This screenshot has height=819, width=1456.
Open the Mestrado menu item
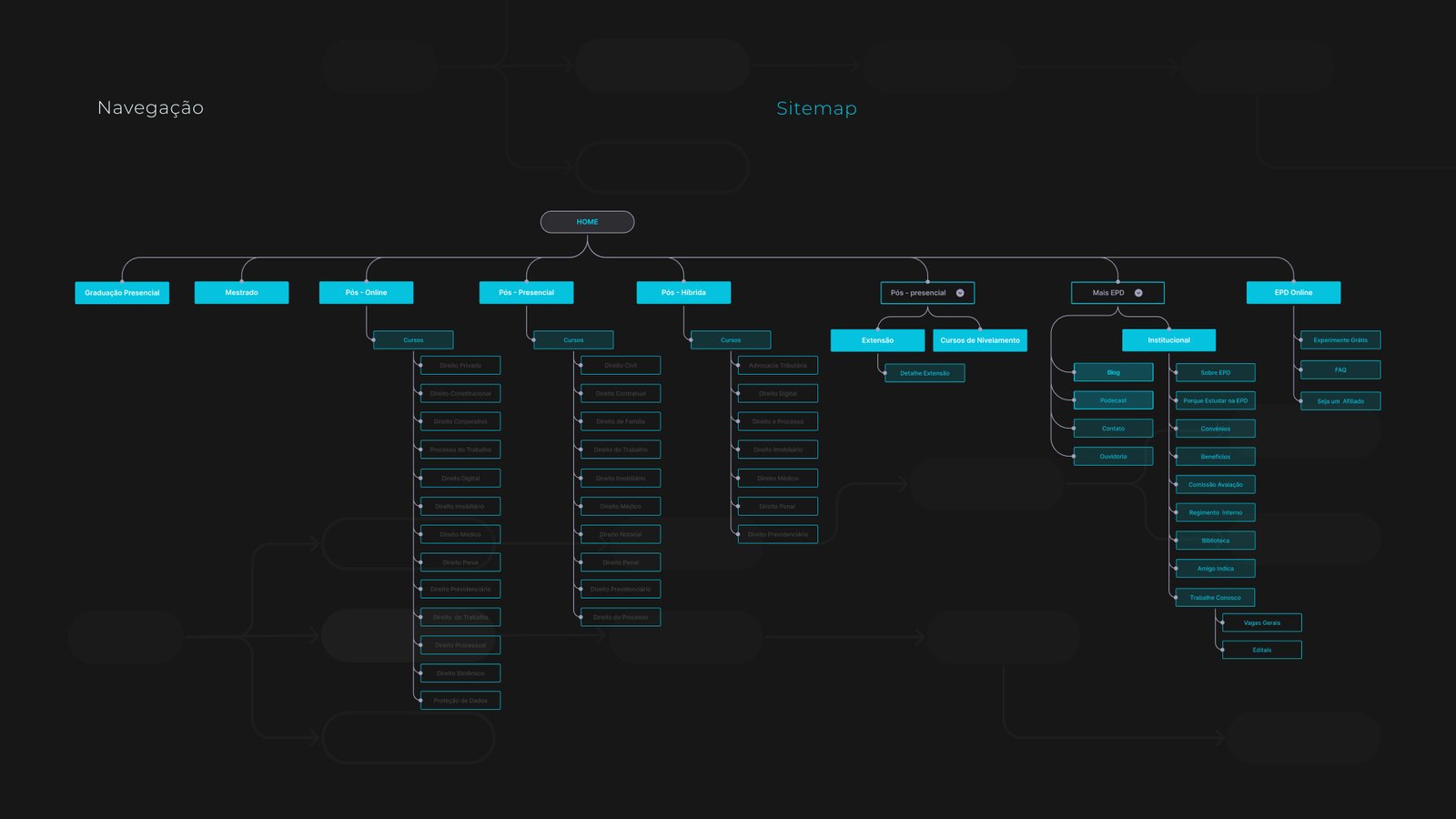coord(241,293)
